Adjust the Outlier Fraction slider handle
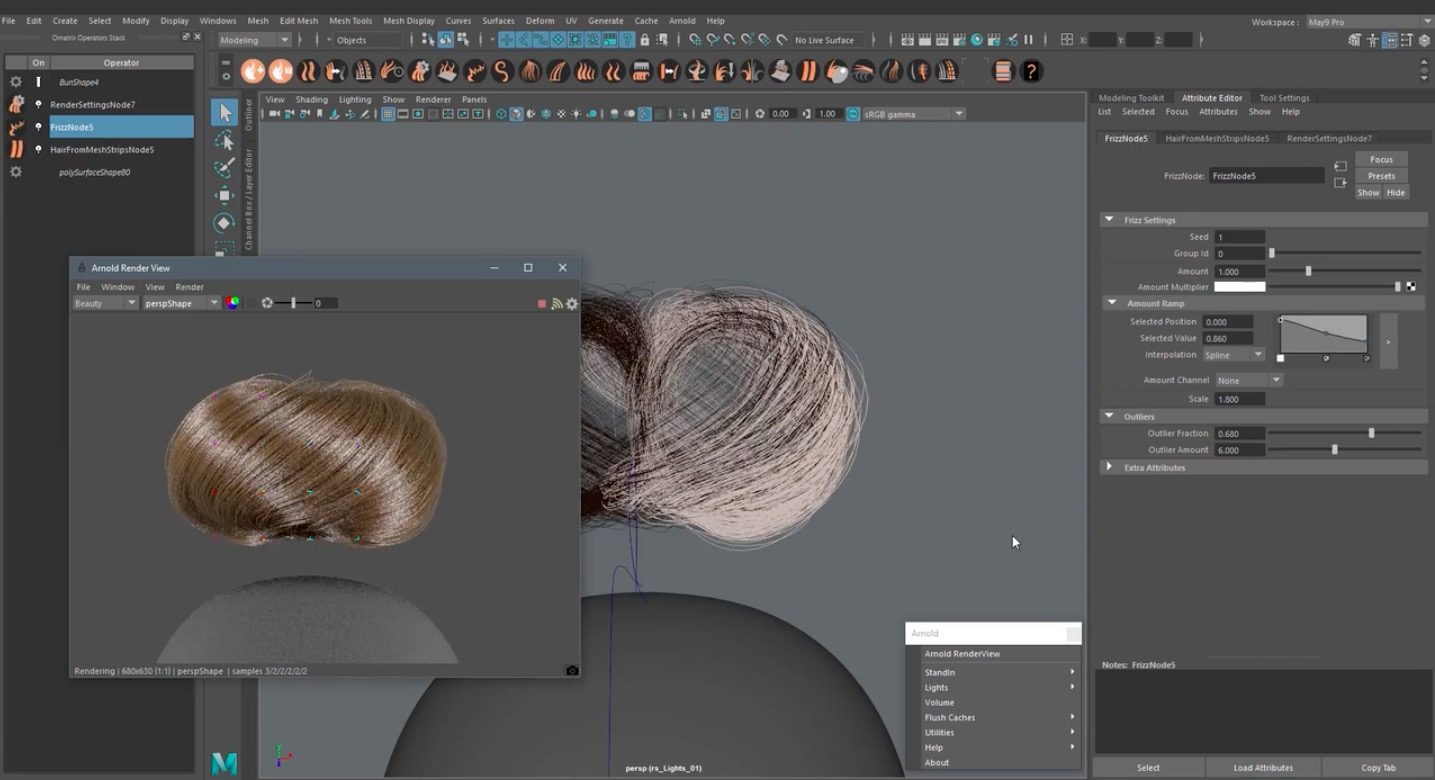This screenshot has height=780, width=1435. [1371, 433]
